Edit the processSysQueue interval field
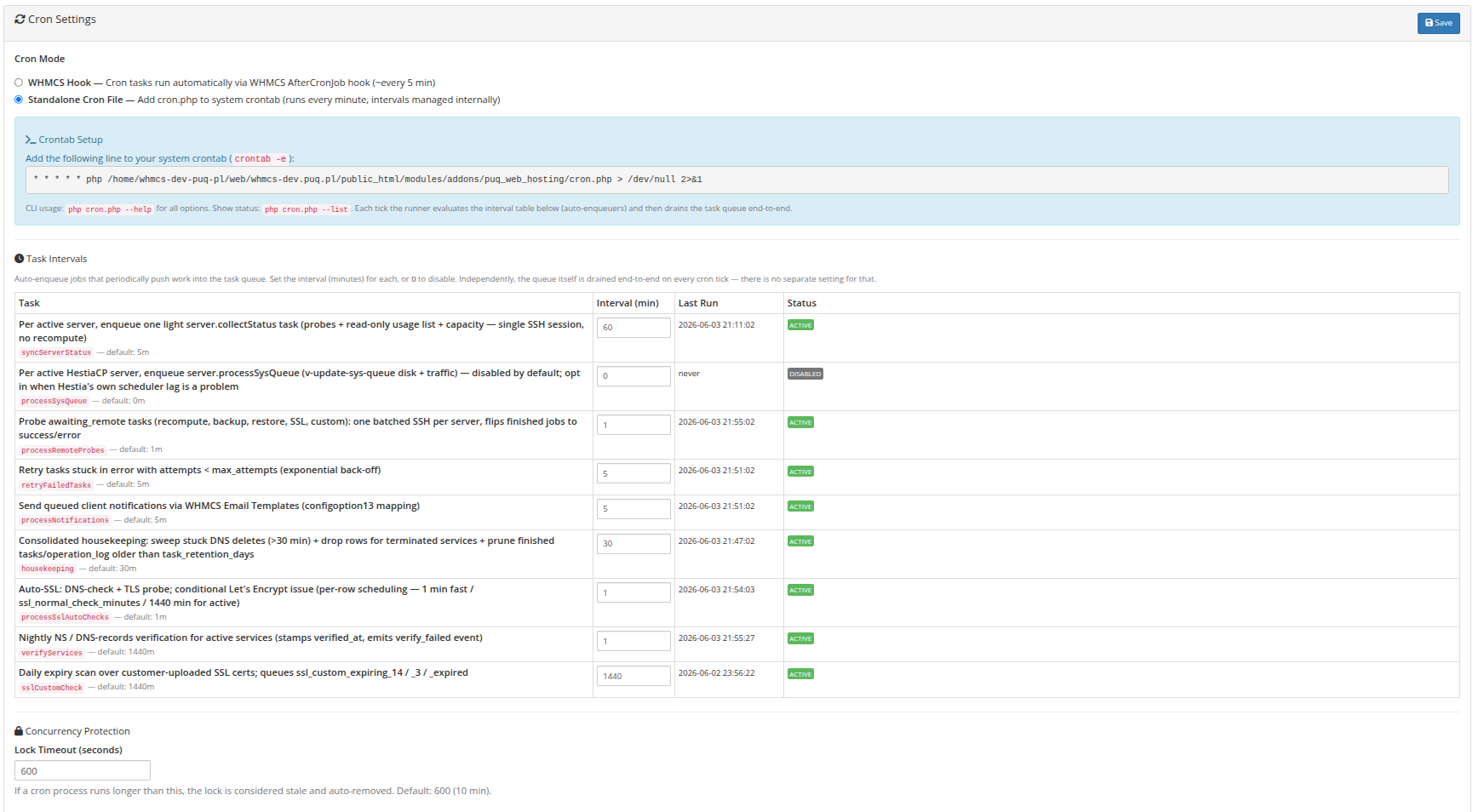The height and width of the screenshot is (812, 1473). click(x=633, y=376)
